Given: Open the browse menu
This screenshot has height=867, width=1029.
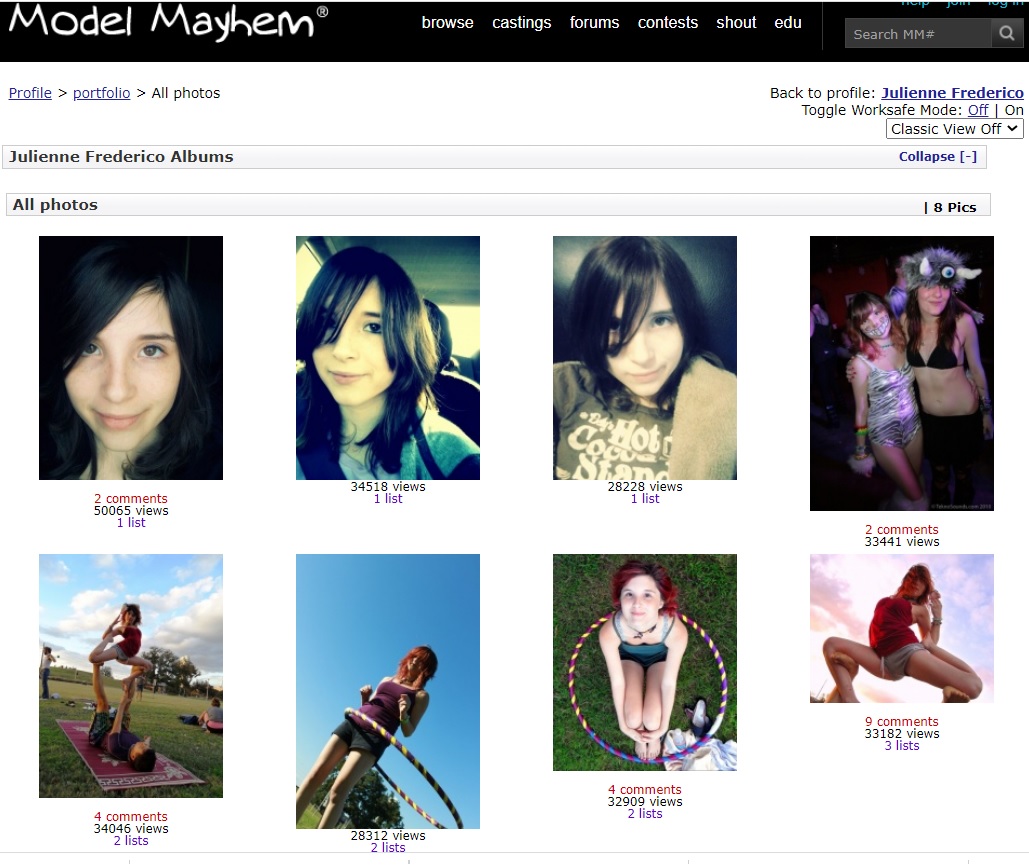Looking at the screenshot, I should pos(448,22).
